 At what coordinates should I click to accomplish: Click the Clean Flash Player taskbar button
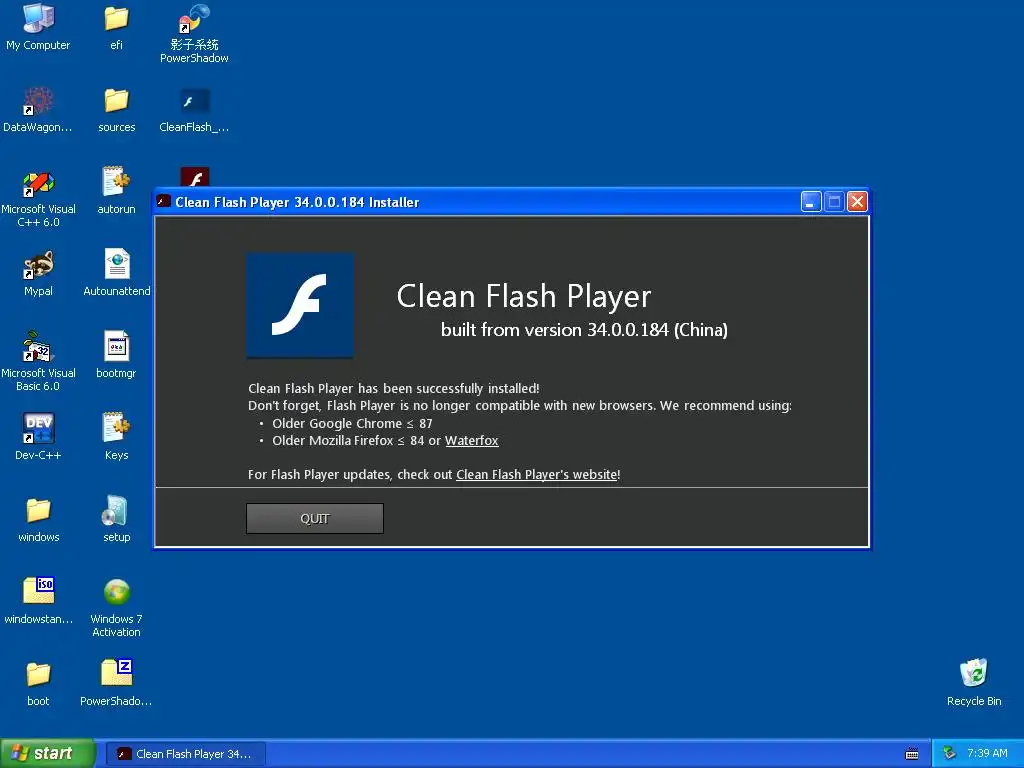(185, 754)
